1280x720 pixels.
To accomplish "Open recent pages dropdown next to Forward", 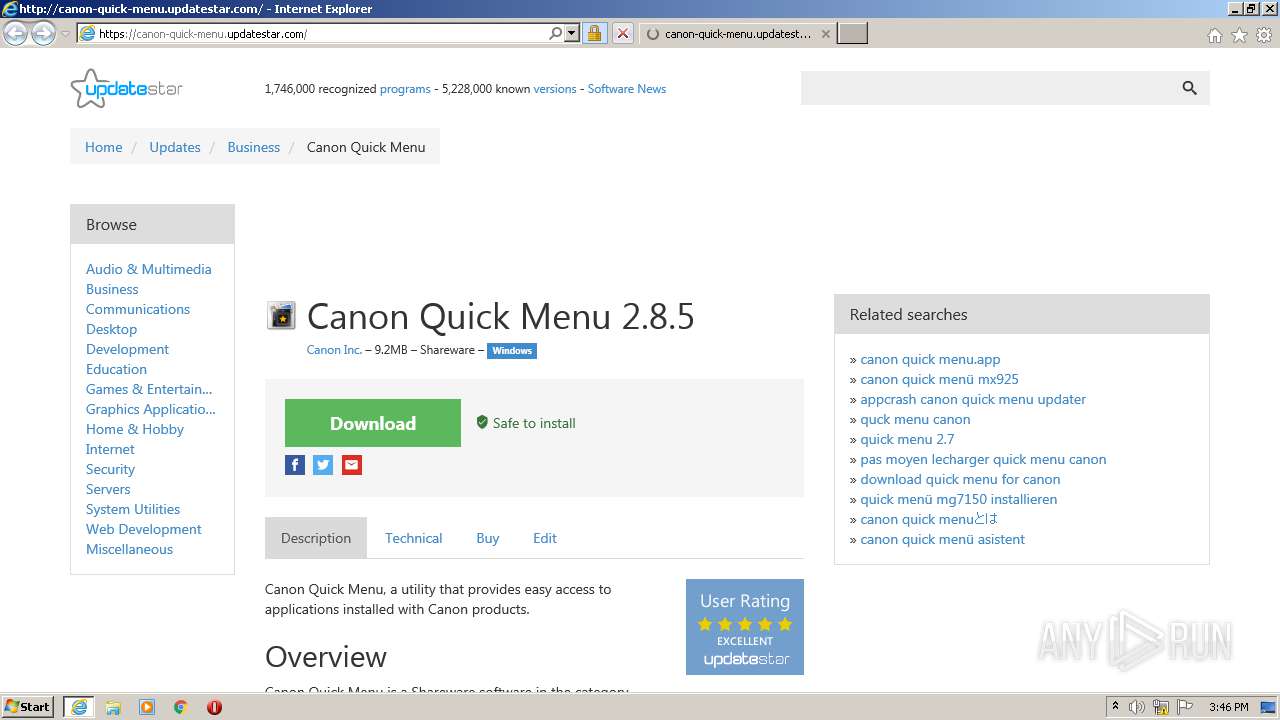I will pyautogui.click(x=65, y=34).
